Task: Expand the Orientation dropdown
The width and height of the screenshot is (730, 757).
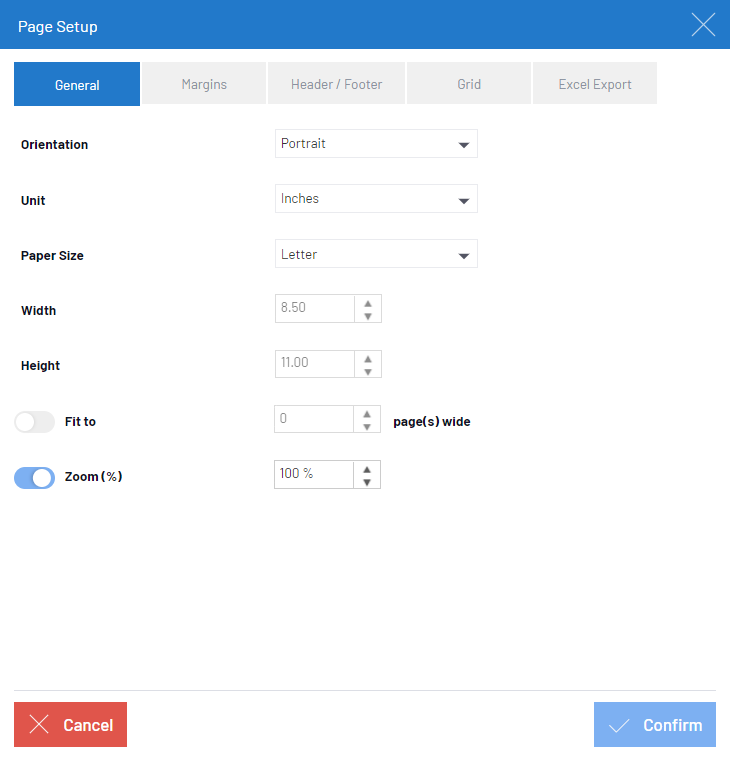Action: (x=376, y=143)
